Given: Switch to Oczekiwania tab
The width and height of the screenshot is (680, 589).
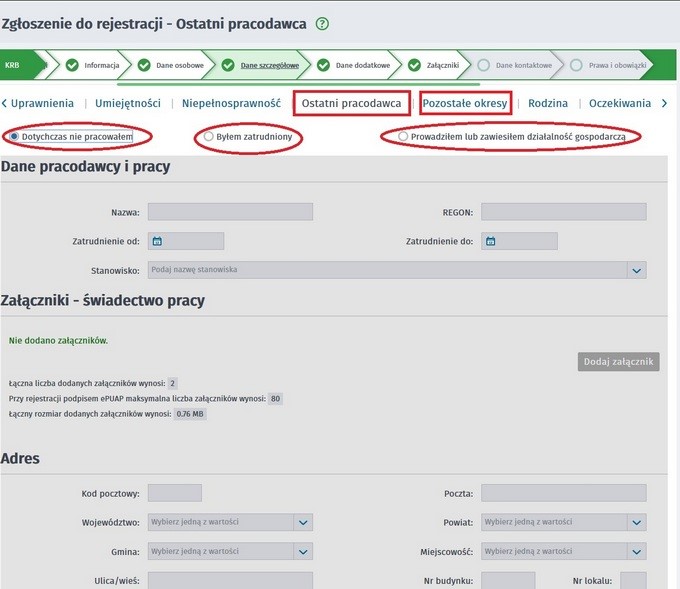Looking at the screenshot, I should click(620, 103).
